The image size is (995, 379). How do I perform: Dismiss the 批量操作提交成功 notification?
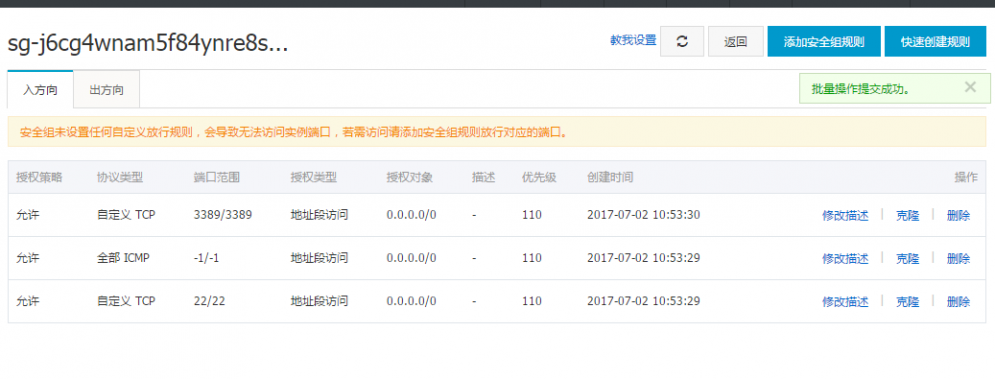tap(970, 88)
